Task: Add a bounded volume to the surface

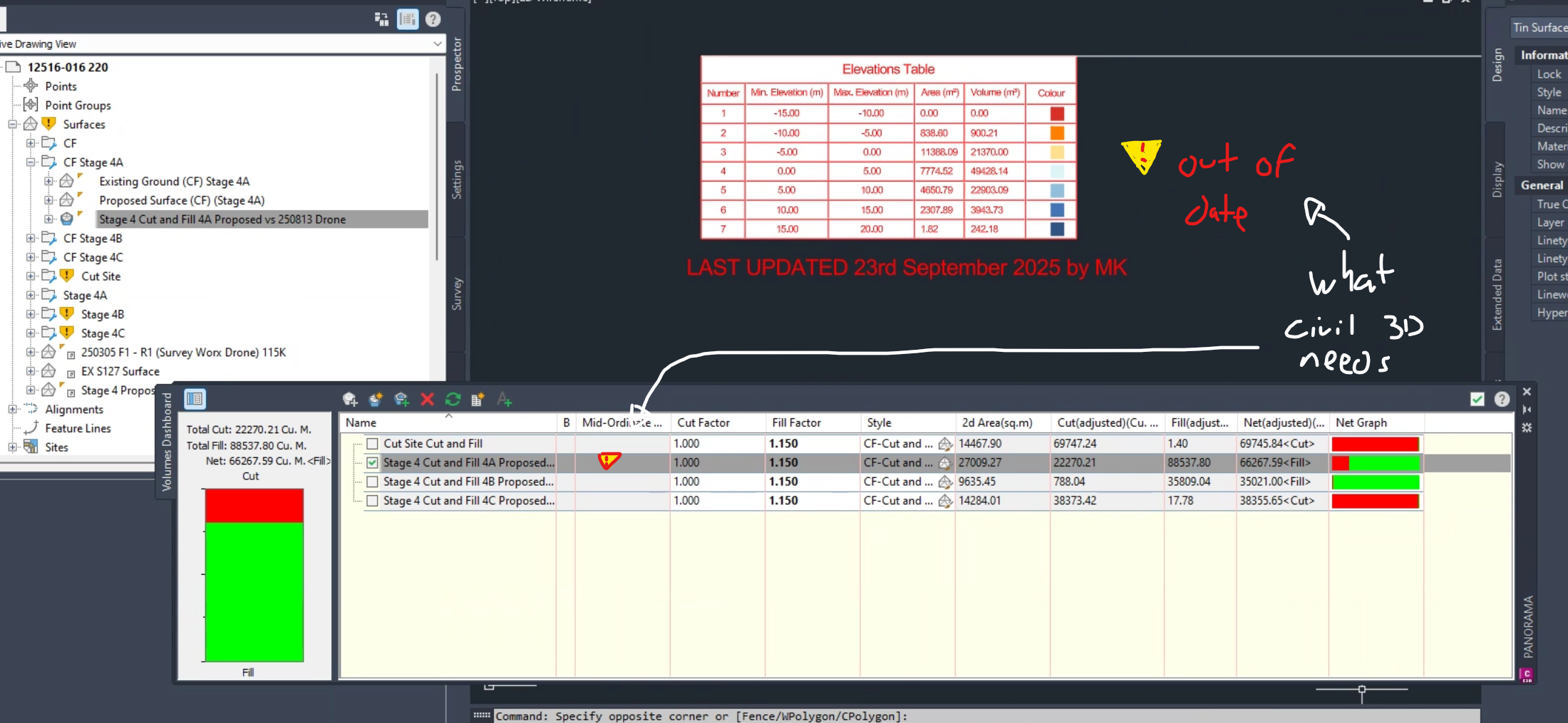Action: [401, 400]
